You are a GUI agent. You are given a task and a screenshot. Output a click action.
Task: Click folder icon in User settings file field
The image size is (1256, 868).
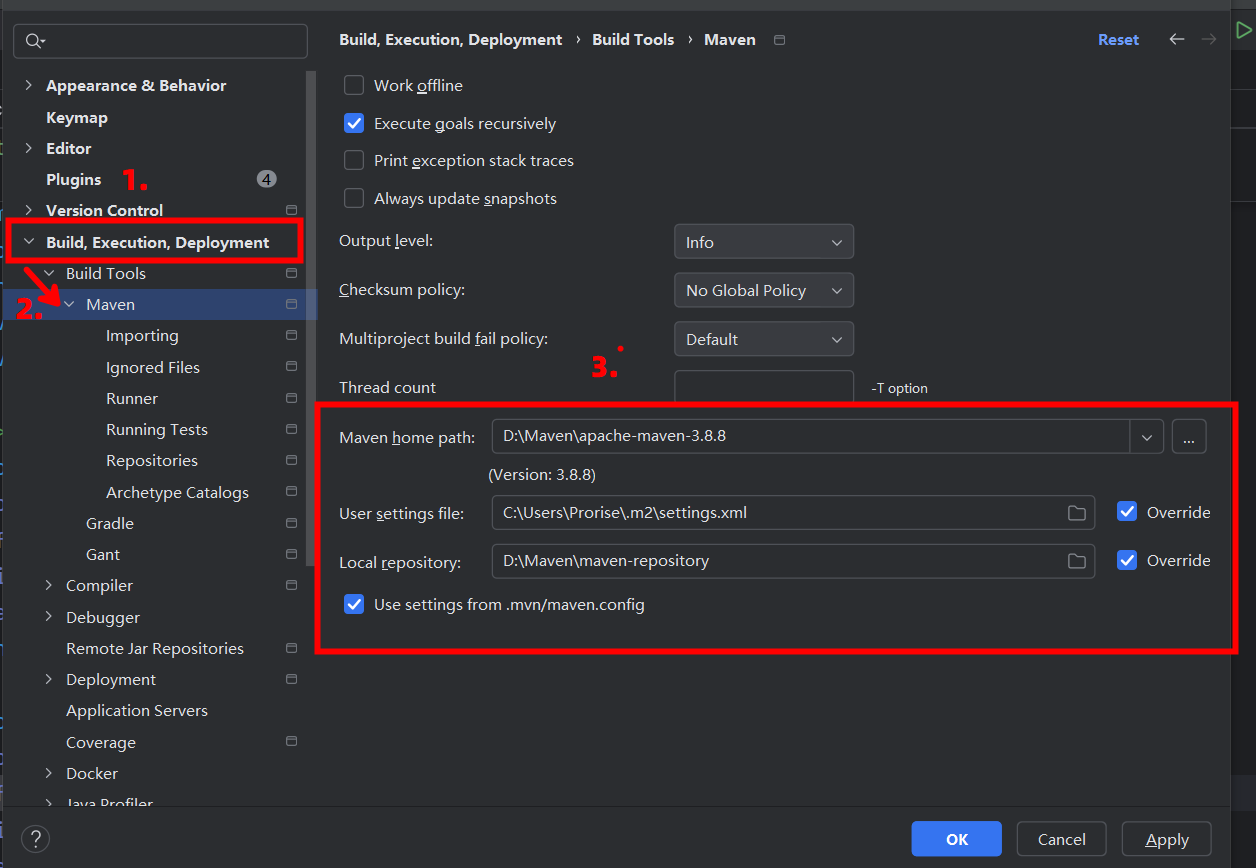(1076, 513)
